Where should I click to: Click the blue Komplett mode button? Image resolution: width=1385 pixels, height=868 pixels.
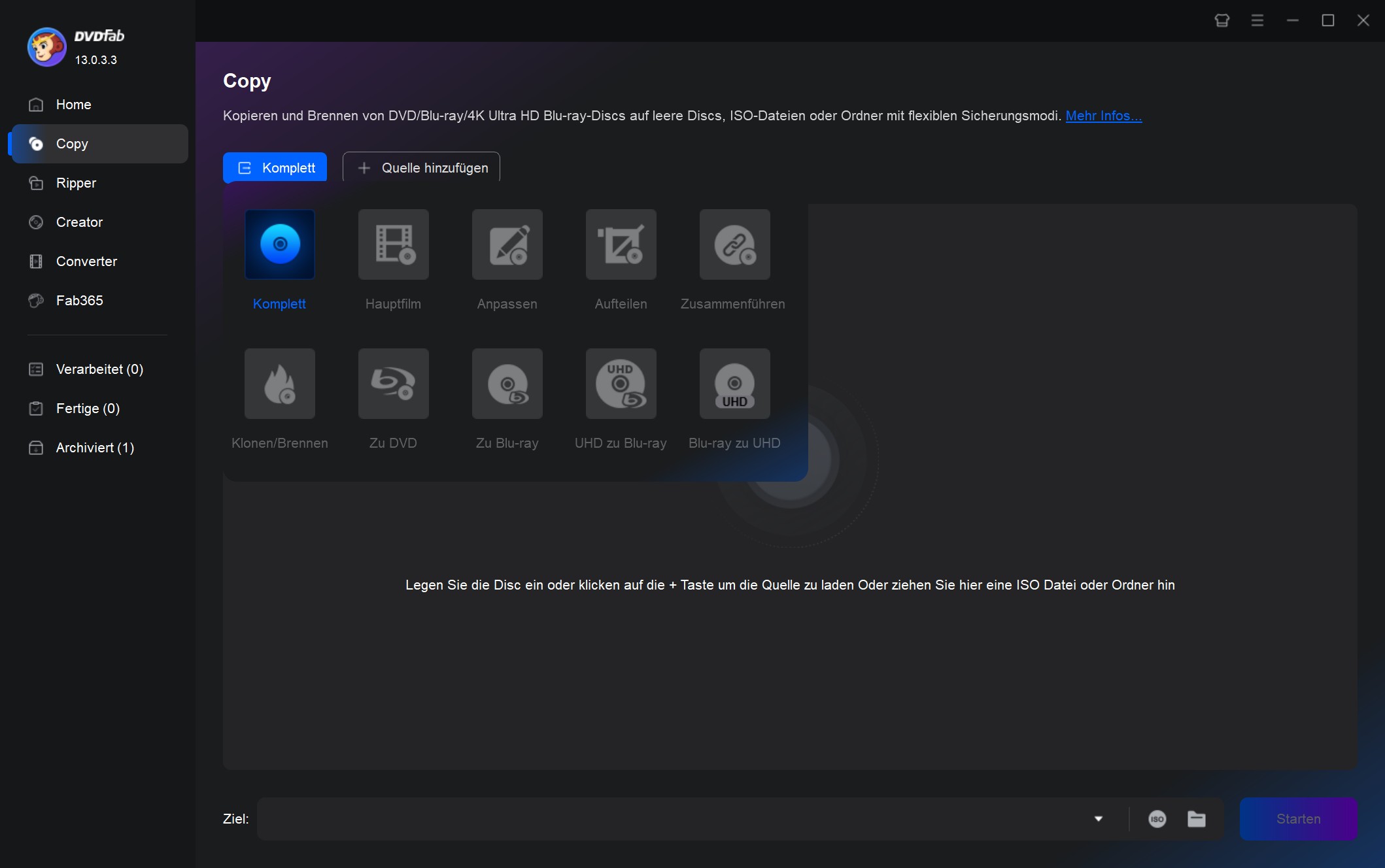(275, 167)
